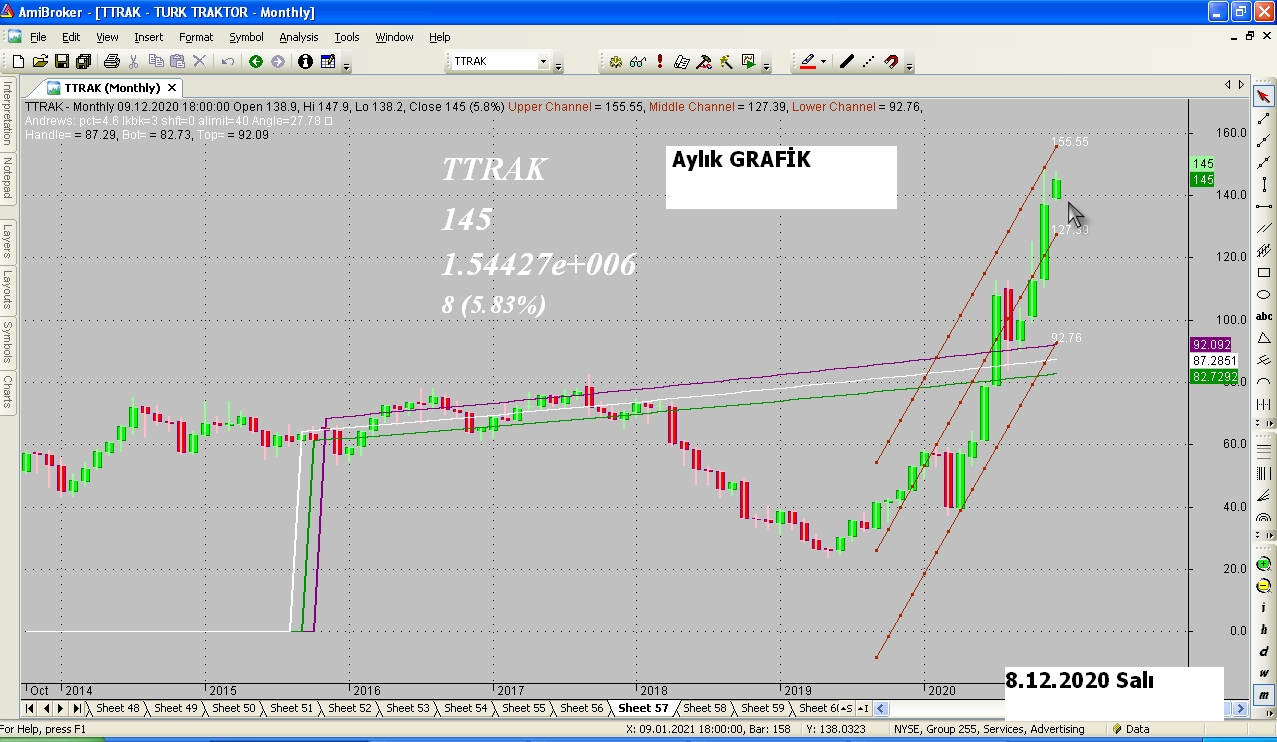This screenshot has height=742, width=1277.
Task: Create a new document with the New icon
Action: (x=18, y=61)
